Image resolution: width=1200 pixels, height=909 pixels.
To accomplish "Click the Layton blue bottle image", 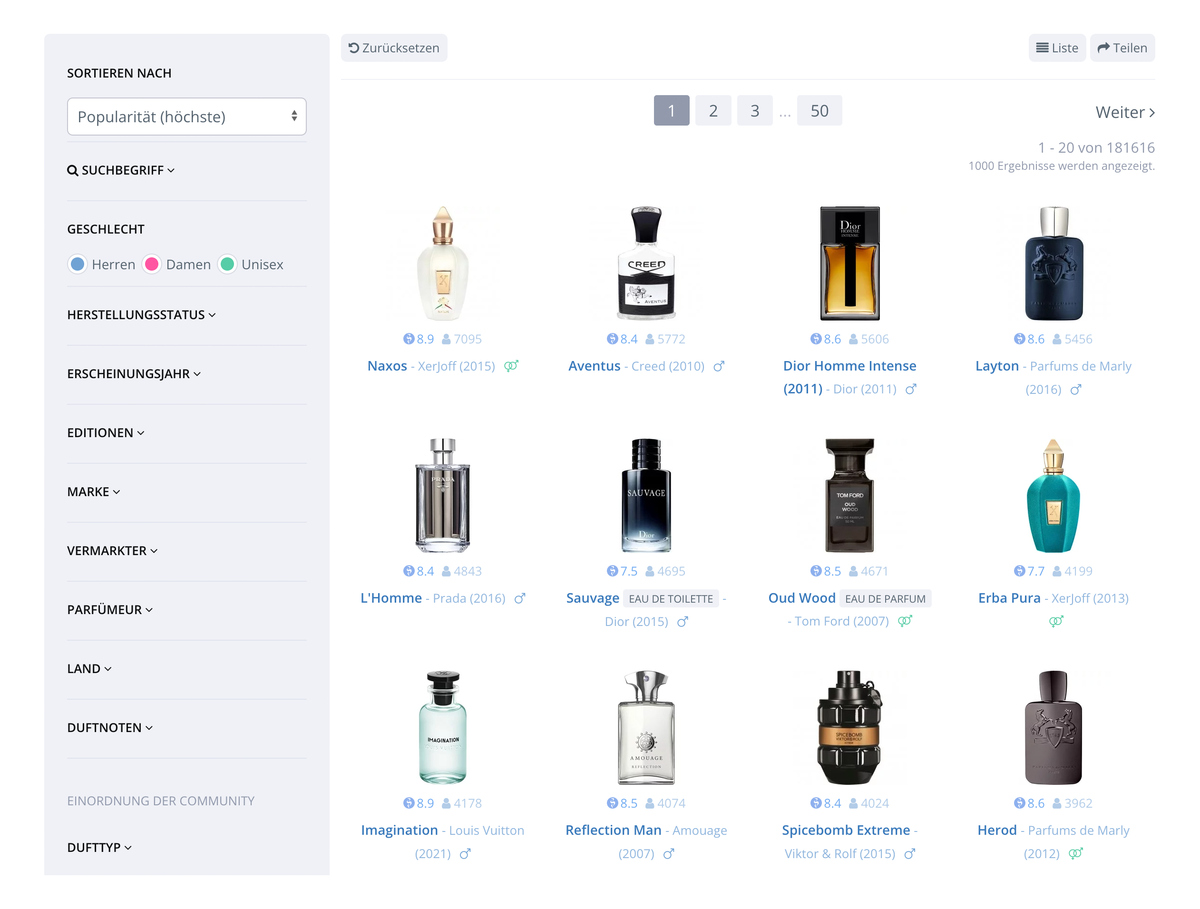I will 1054,263.
